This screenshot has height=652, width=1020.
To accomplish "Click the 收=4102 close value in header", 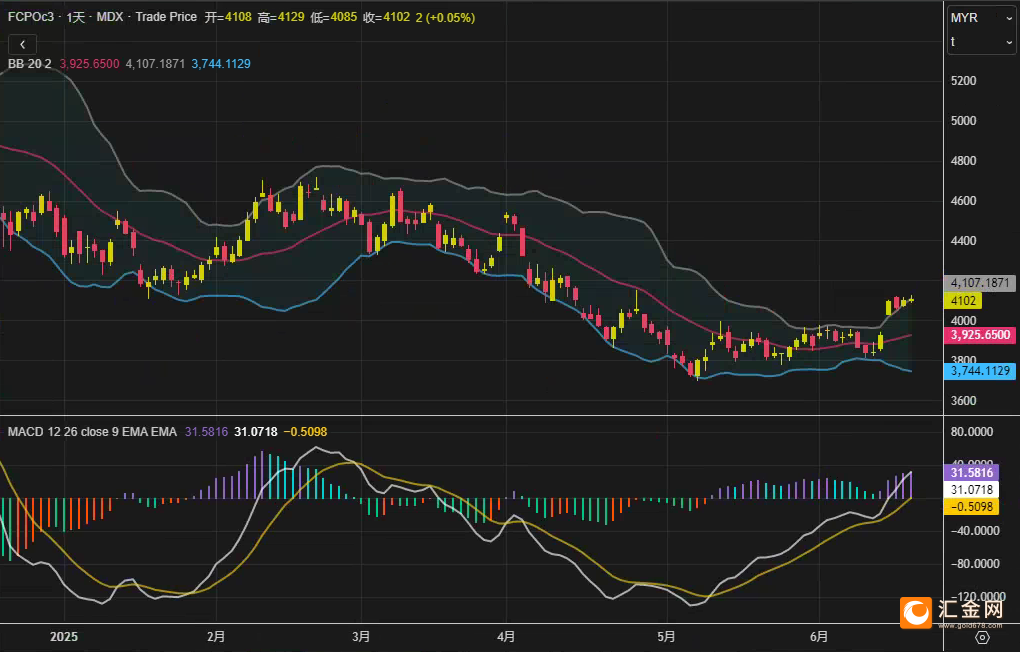I will 386,17.
